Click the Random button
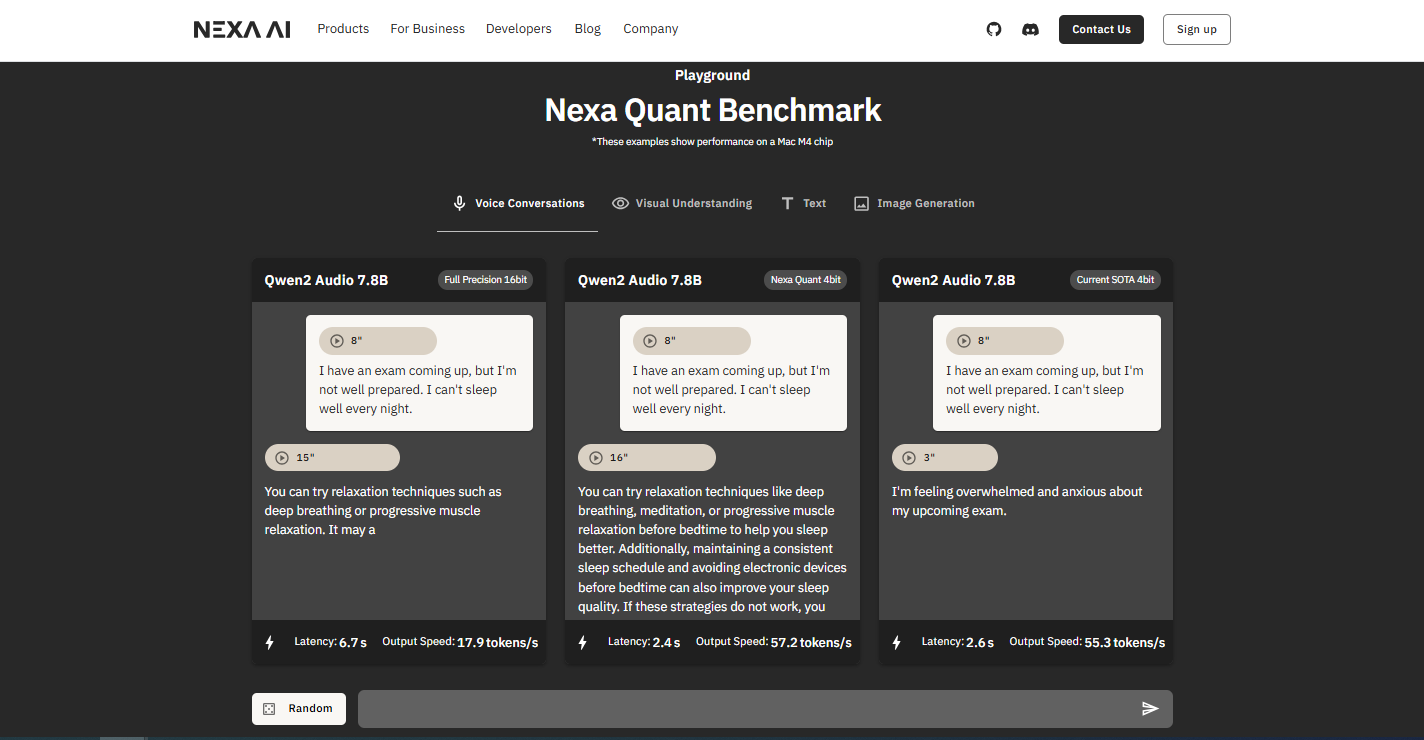The image size is (1424, 740). coord(299,709)
